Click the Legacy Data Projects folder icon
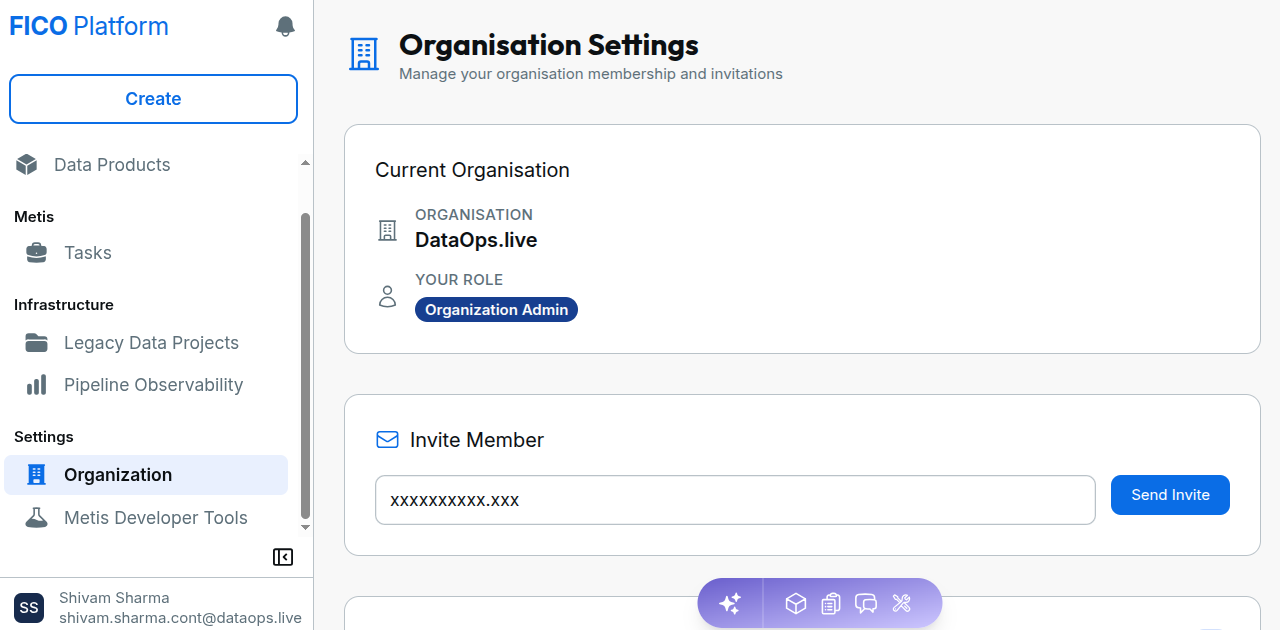The width and height of the screenshot is (1280, 630). tap(36, 343)
